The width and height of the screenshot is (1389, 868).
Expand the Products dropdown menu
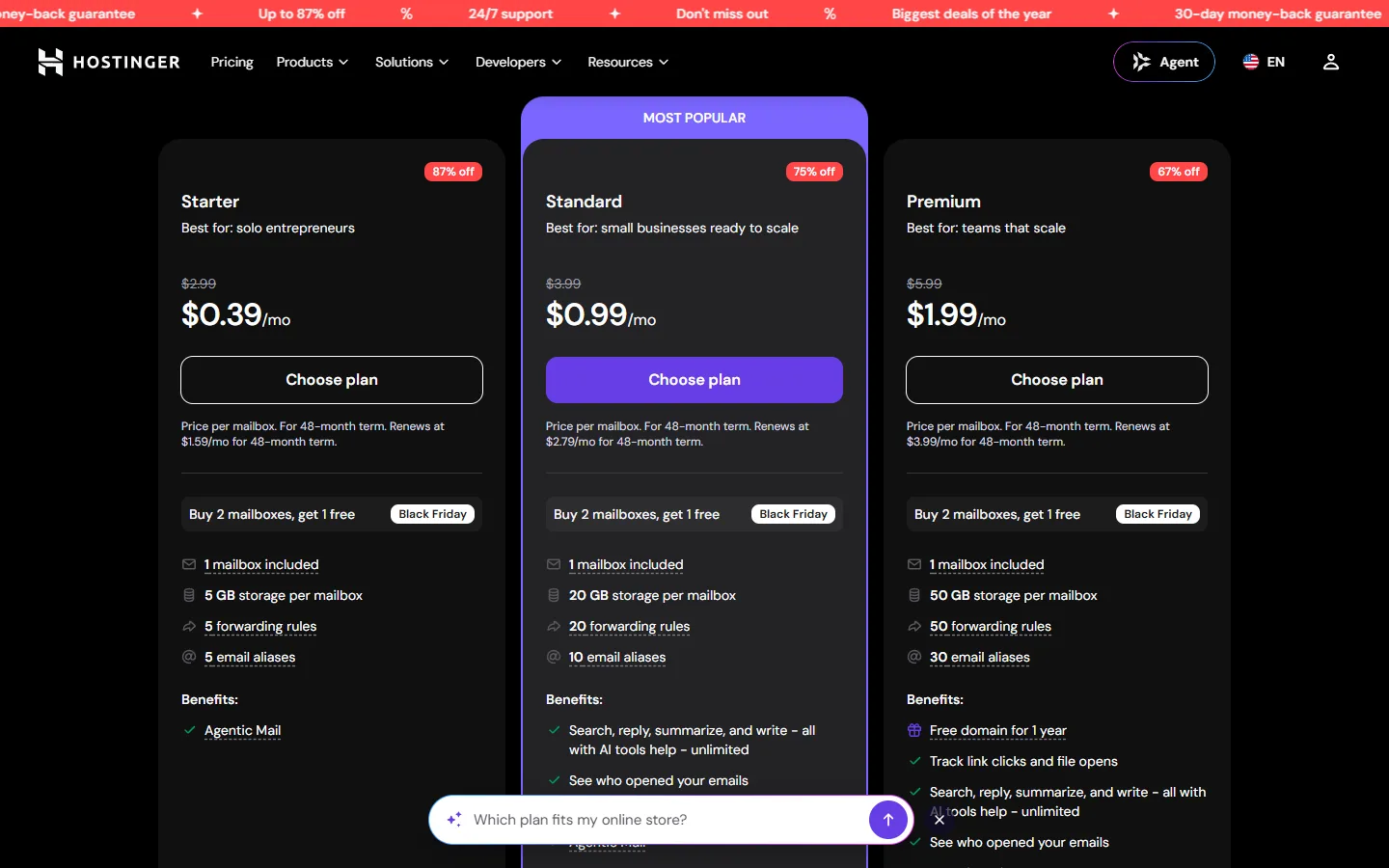[x=313, y=62]
